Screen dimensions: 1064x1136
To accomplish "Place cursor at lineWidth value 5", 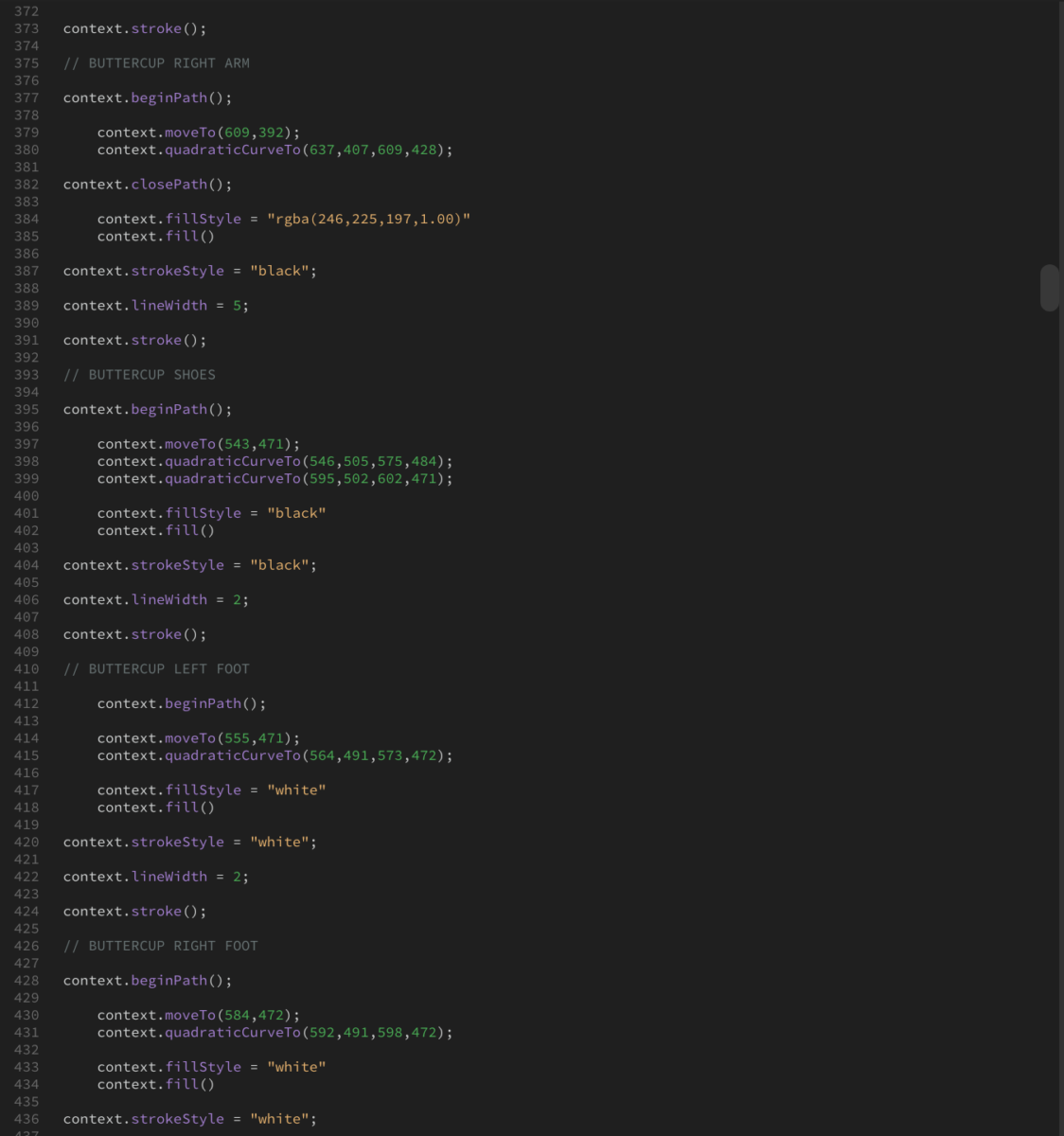I will (x=237, y=306).
